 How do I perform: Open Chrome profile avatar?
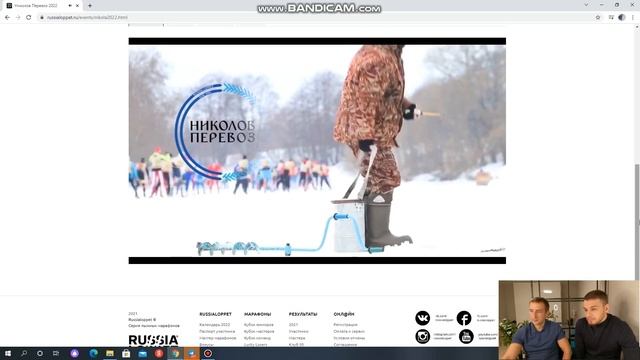pos(622,17)
